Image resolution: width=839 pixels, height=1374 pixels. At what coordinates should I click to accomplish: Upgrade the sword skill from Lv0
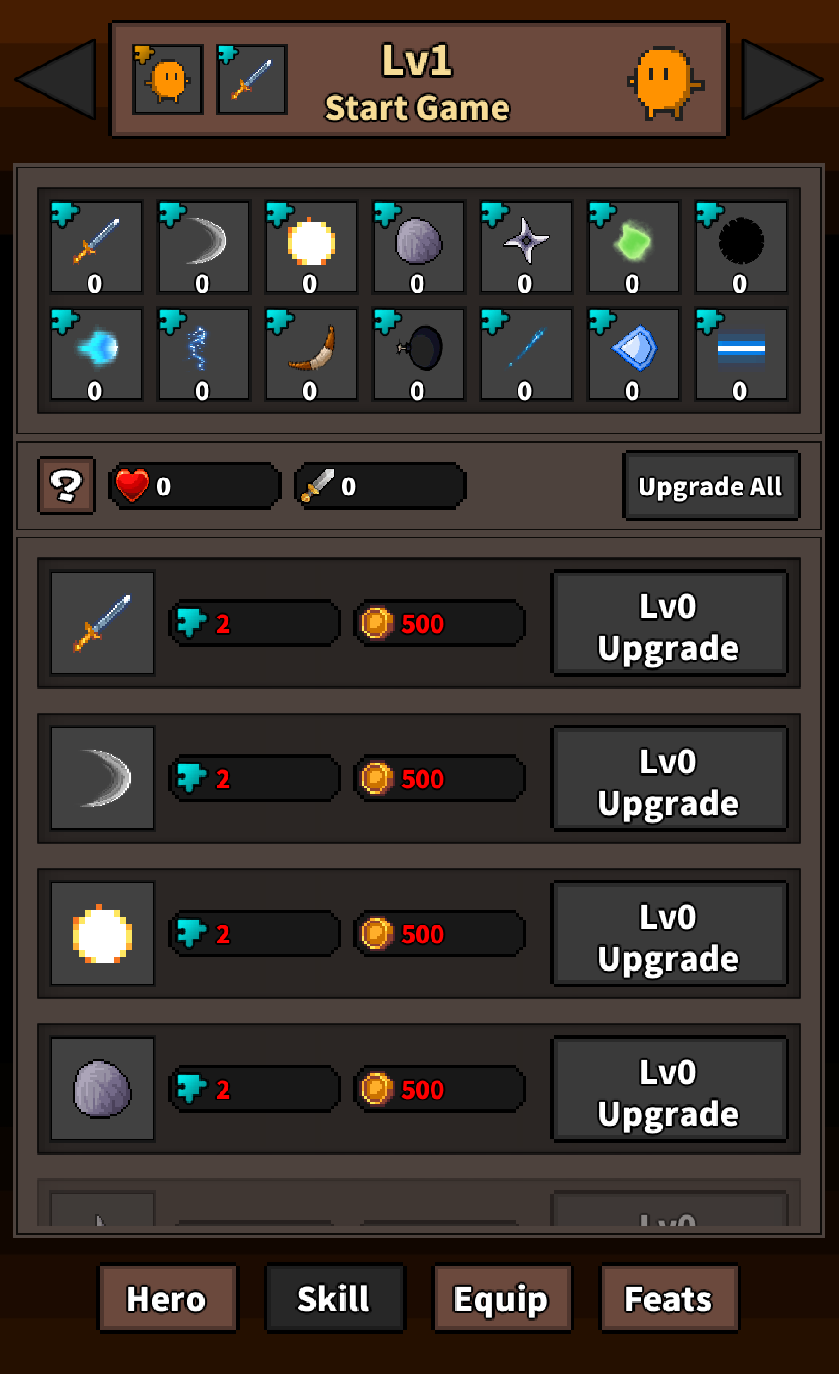tap(669, 624)
